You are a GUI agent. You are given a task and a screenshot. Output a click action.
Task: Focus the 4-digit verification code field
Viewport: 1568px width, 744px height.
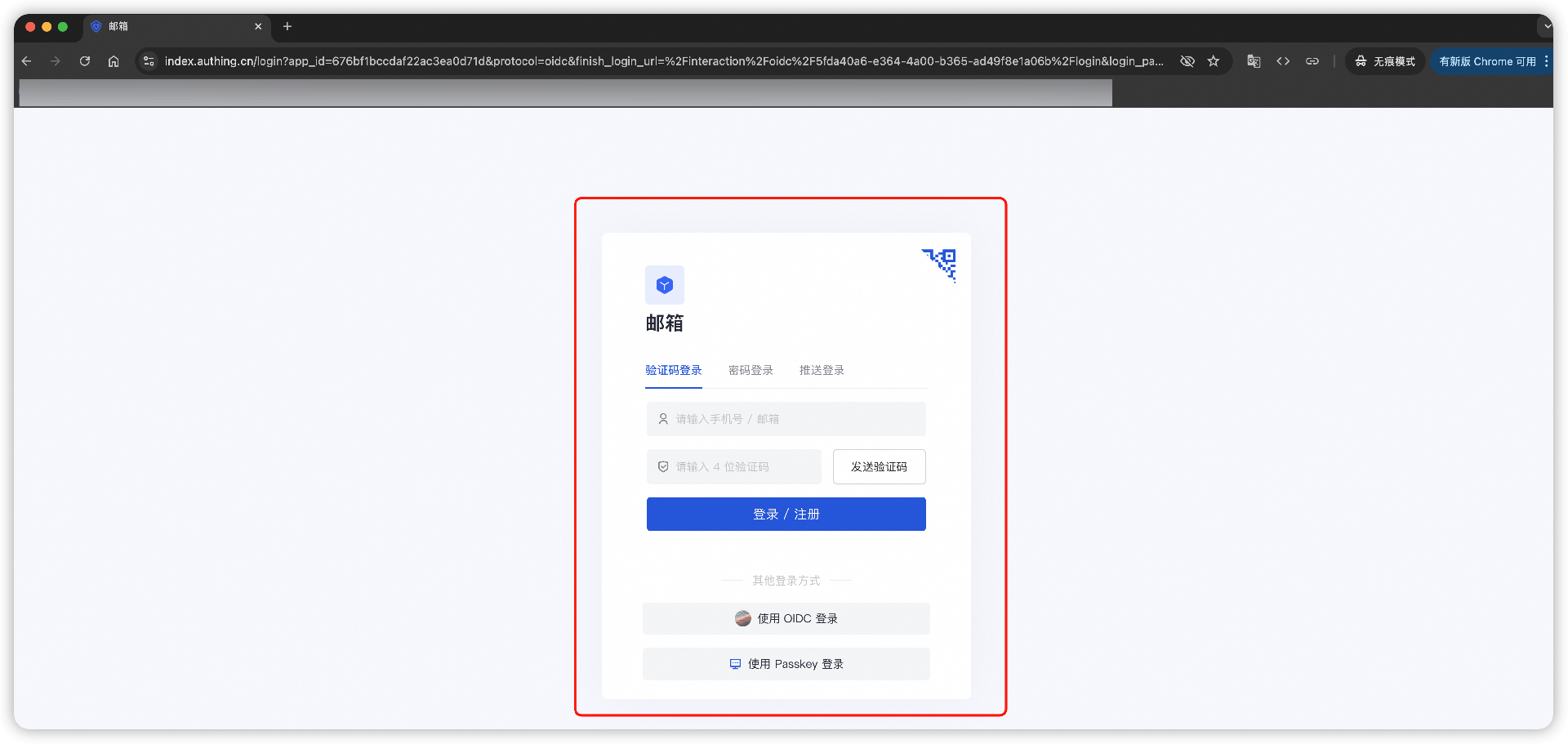(734, 466)
